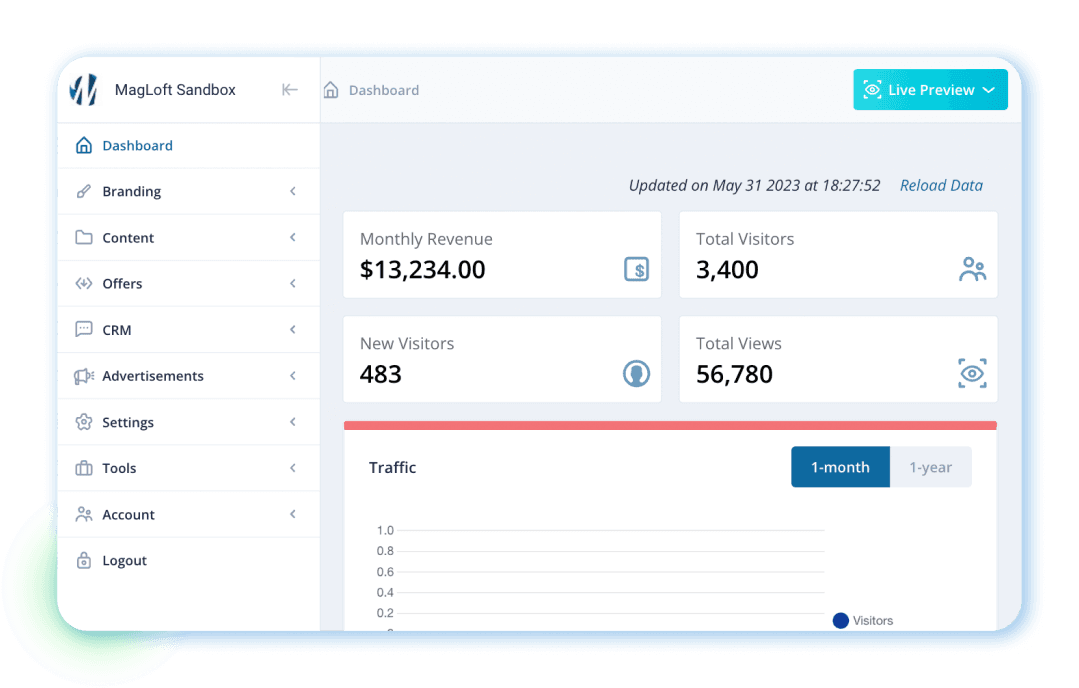Expand the Settings submenu chevron
Image resolution: width=1079 pixels, height=688 pixels.
click(x=293, y=422)
